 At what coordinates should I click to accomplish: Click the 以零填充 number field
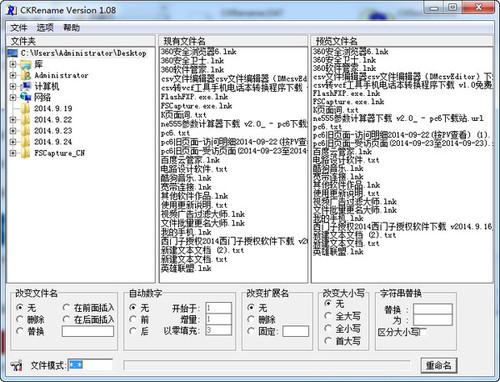point(218,330)
